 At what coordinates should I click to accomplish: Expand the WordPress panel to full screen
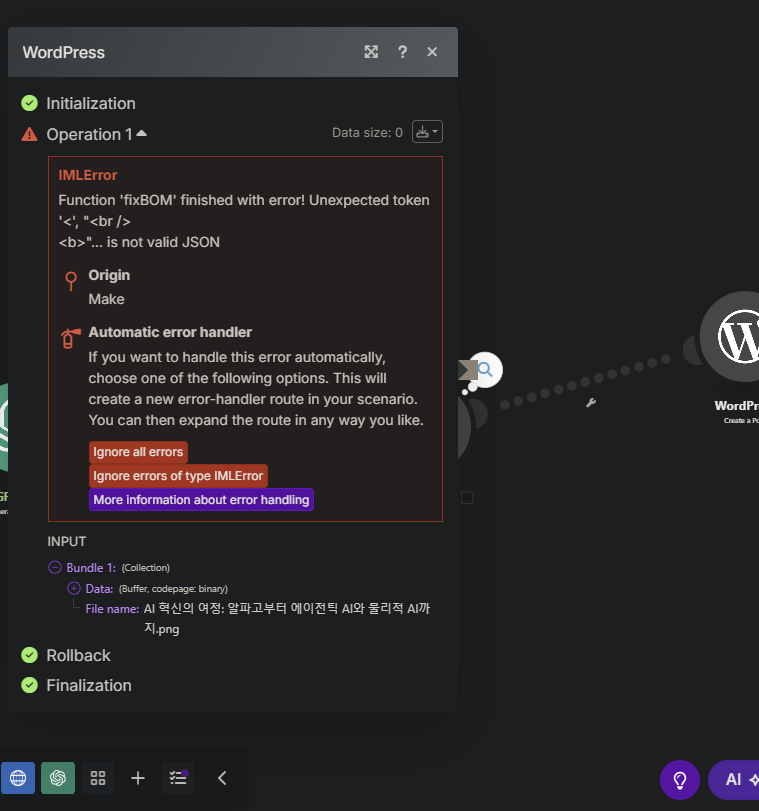[x=371, y=52]
